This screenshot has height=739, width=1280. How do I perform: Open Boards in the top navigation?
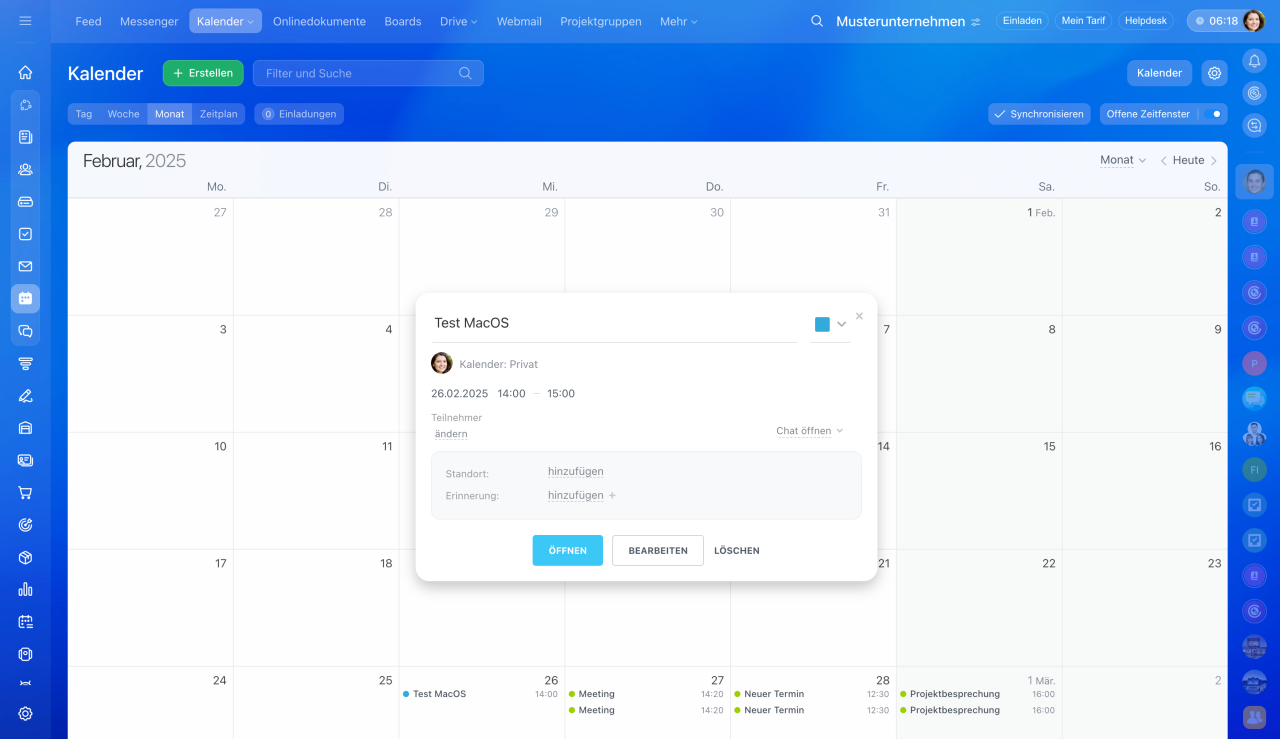403,21
